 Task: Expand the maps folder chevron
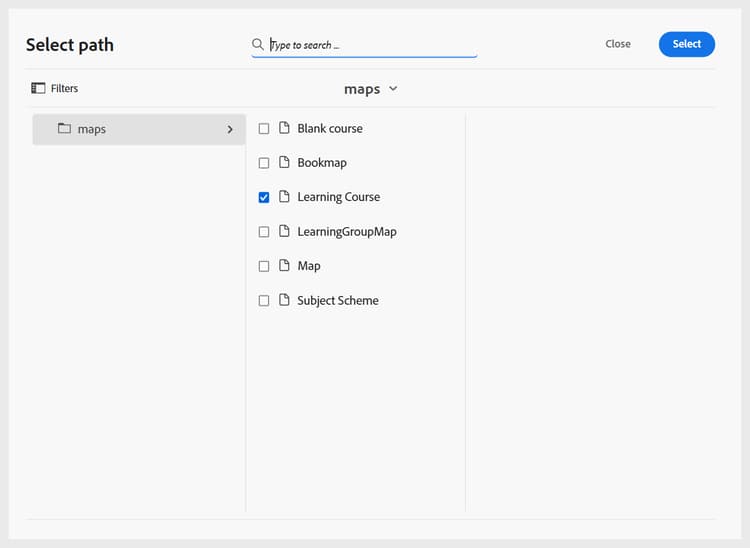(230, 129)
